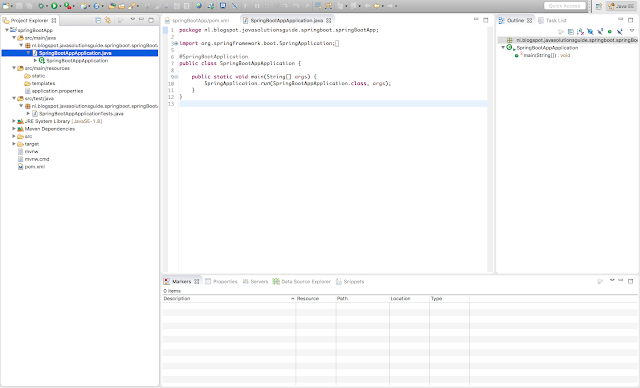This screenshot has width=640, height=388.
Task: Click into the Quick Access search field
Action: tap(564, 6)
